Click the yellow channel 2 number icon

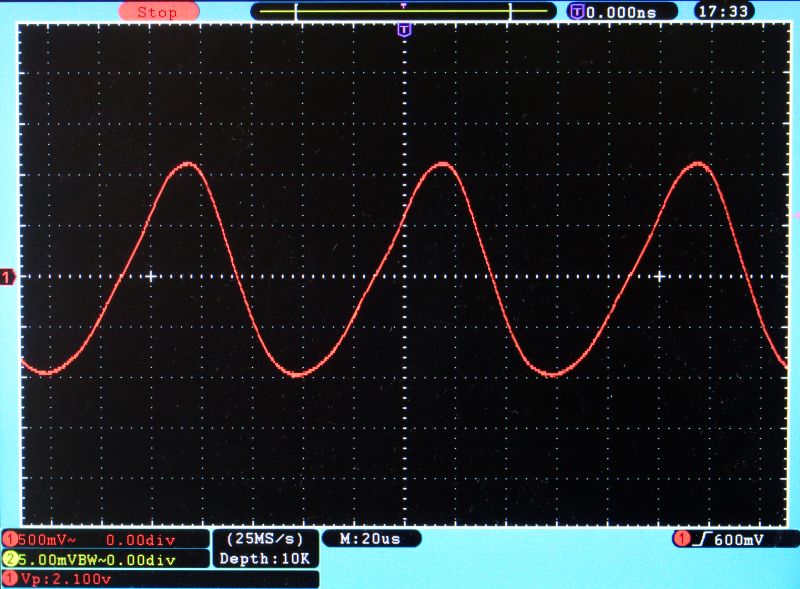click(x=9, y=559)
